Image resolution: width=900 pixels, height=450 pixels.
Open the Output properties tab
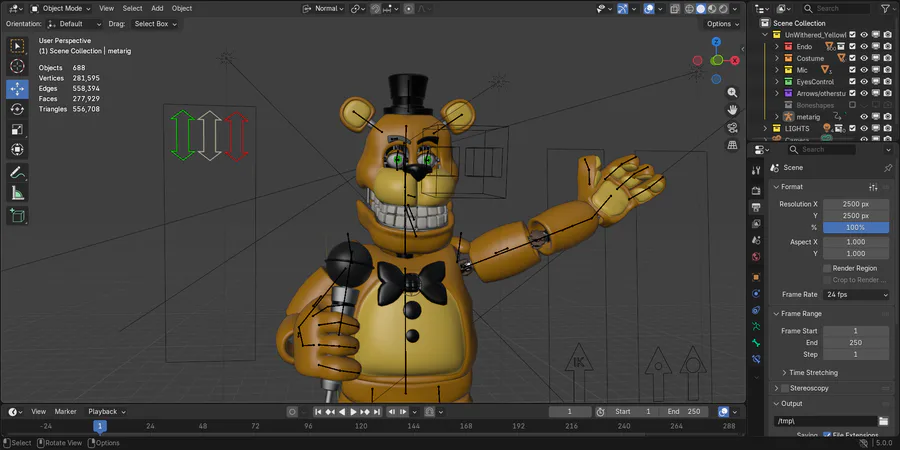pos(757,207)
